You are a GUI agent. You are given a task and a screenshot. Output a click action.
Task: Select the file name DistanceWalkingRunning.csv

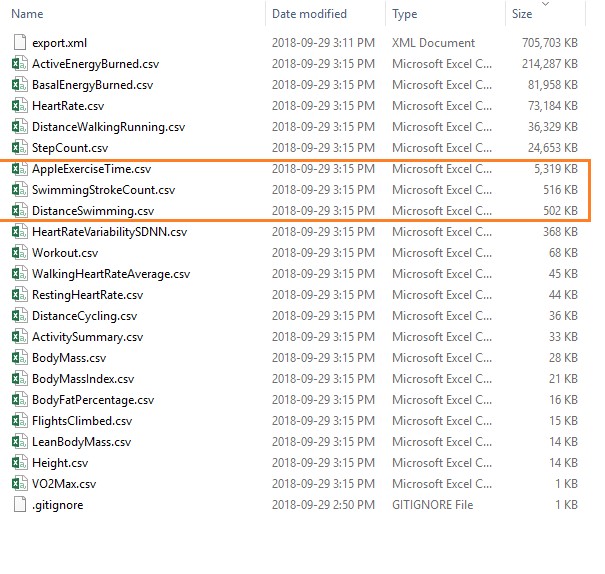click(108, 127)
